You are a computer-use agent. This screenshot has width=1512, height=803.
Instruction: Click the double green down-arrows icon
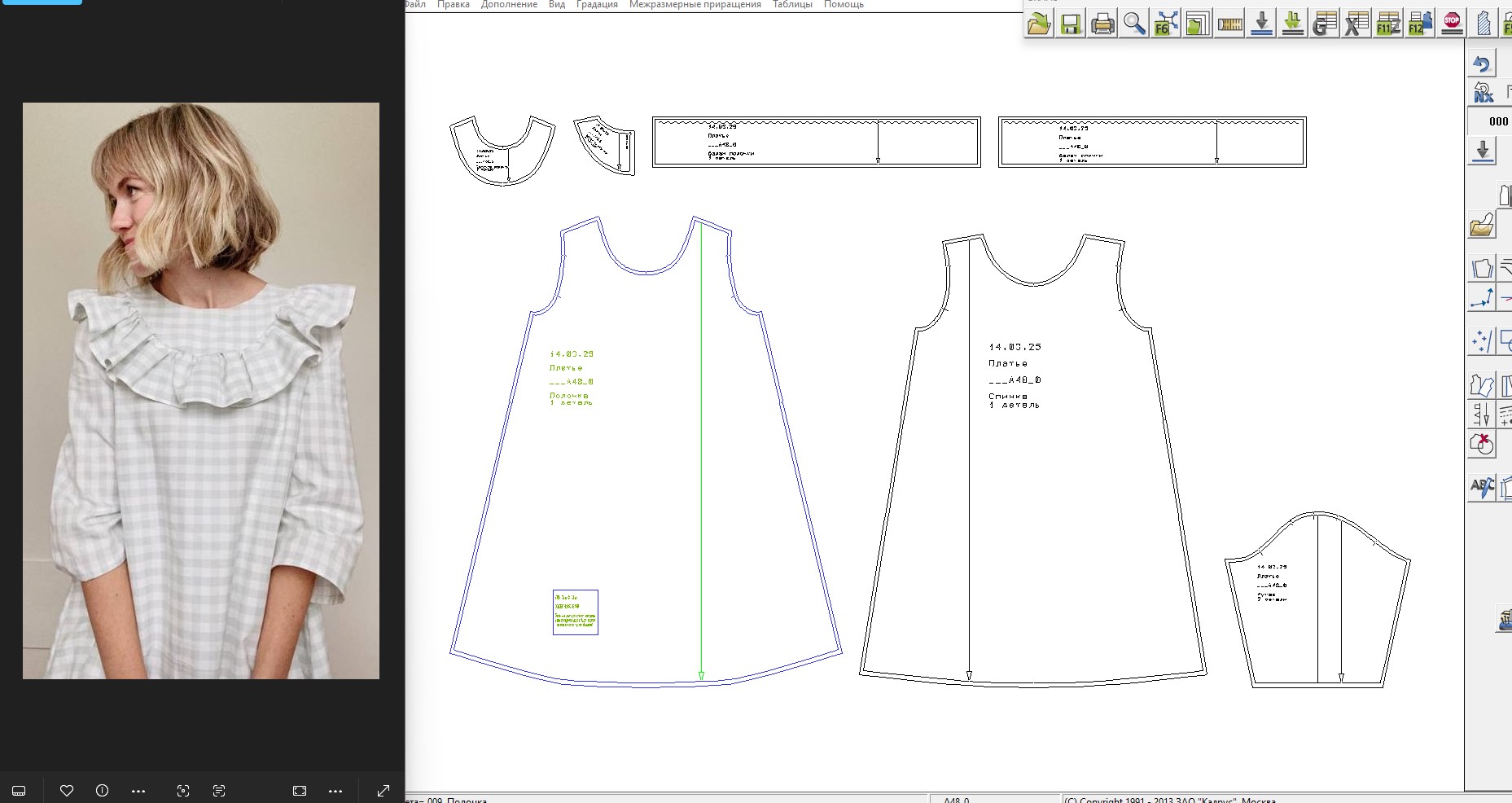tap(1293, 24)
